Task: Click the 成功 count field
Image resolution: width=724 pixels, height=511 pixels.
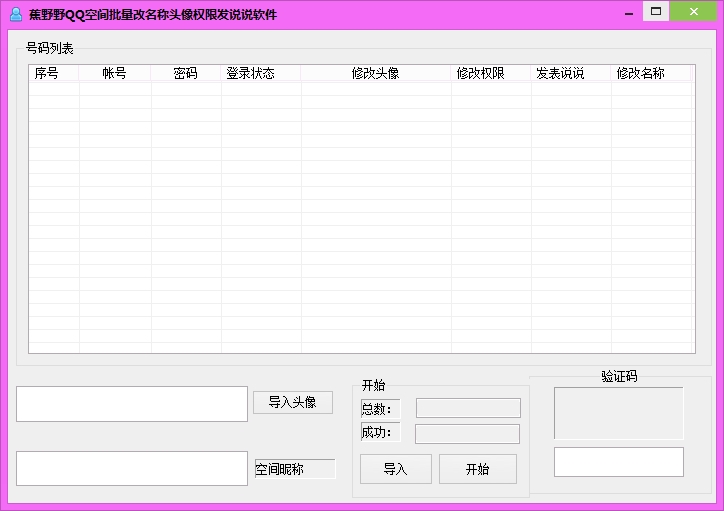Action: tap(467, 434)
